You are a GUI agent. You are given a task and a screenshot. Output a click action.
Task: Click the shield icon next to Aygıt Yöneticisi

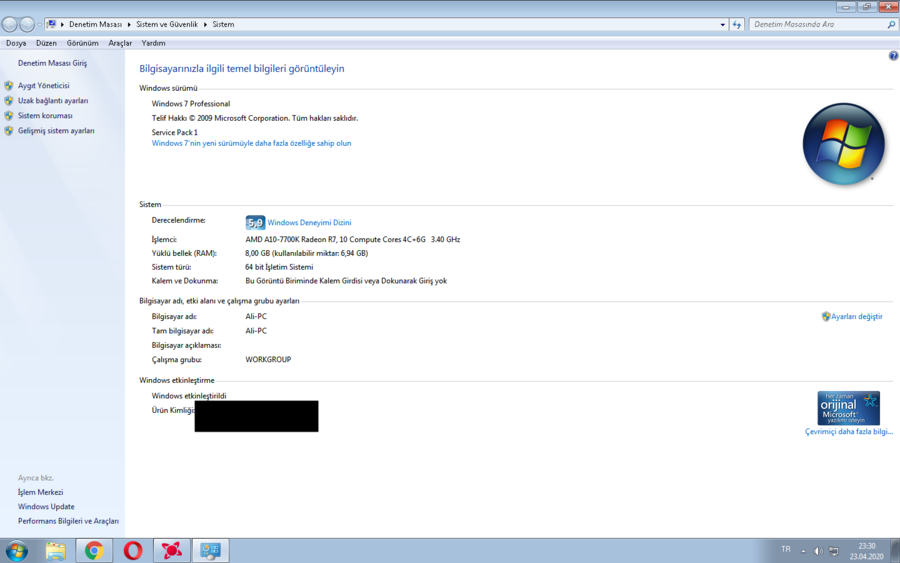click(9, 86)
